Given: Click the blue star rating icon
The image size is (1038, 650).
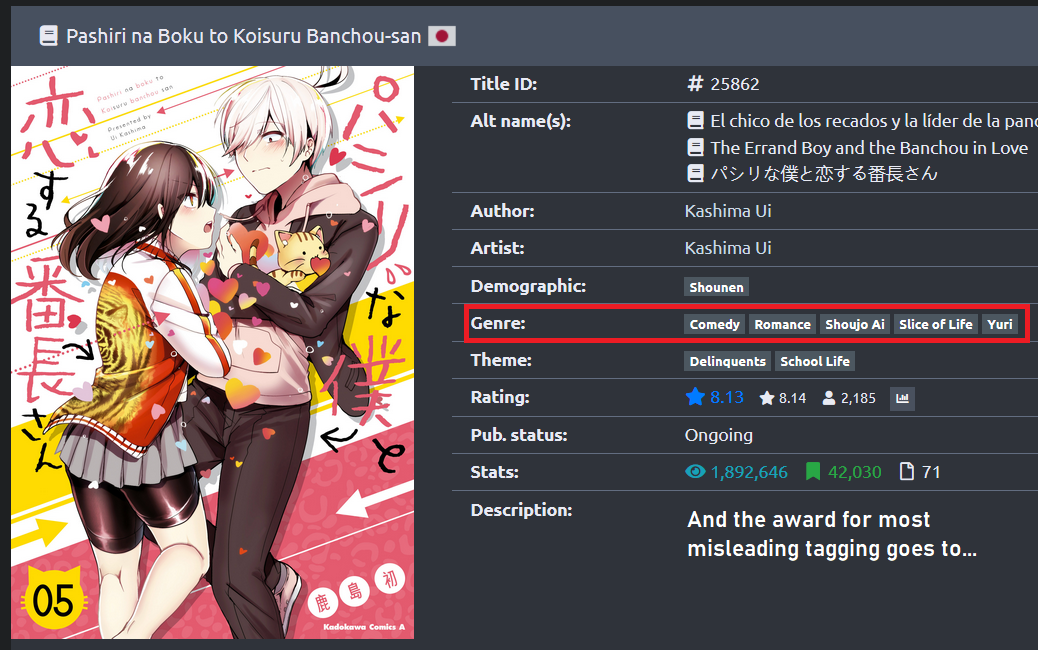Looking at the screenshot, I should click(695, 397).
